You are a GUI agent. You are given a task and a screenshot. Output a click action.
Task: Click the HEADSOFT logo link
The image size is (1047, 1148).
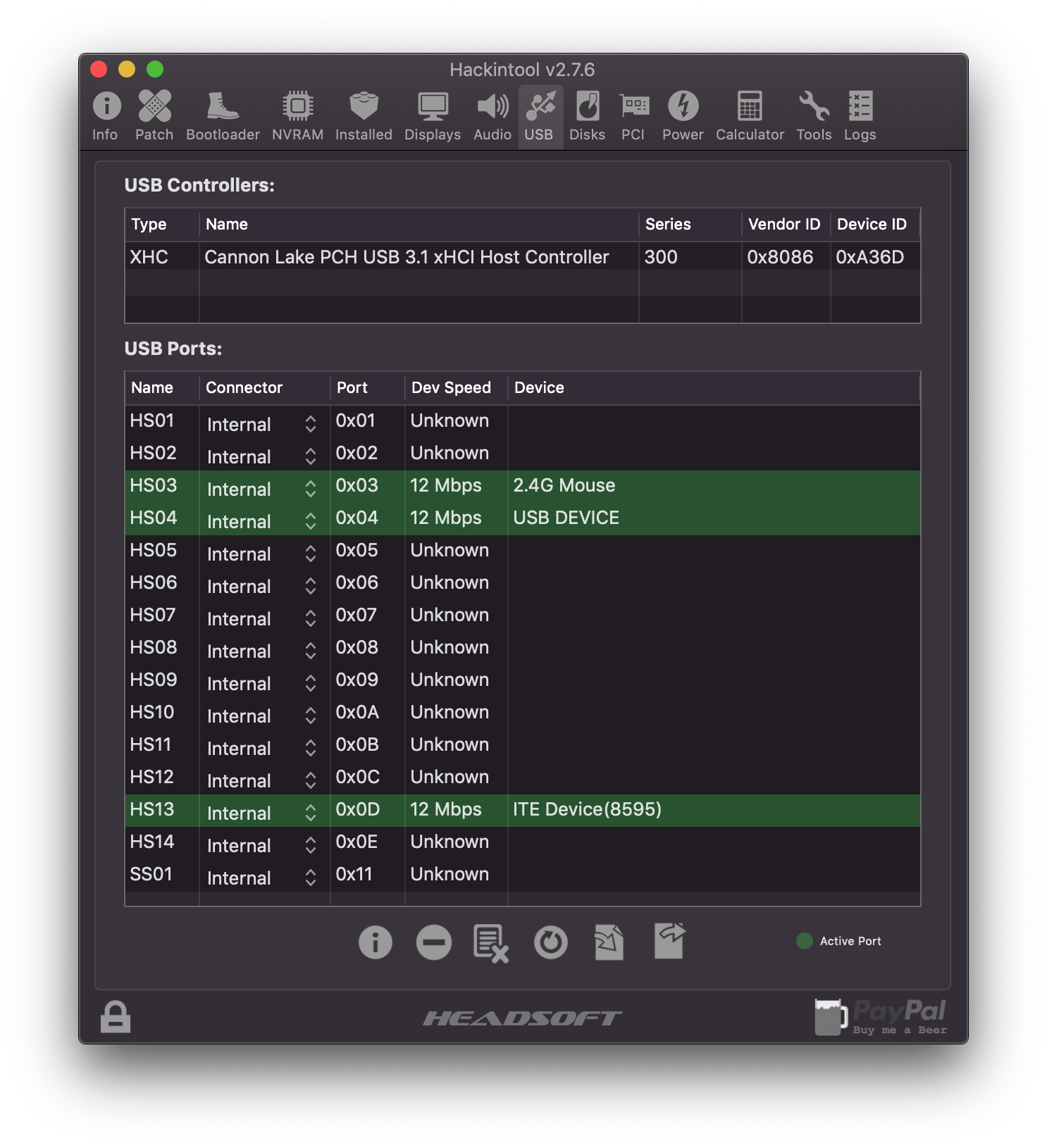522,1018
